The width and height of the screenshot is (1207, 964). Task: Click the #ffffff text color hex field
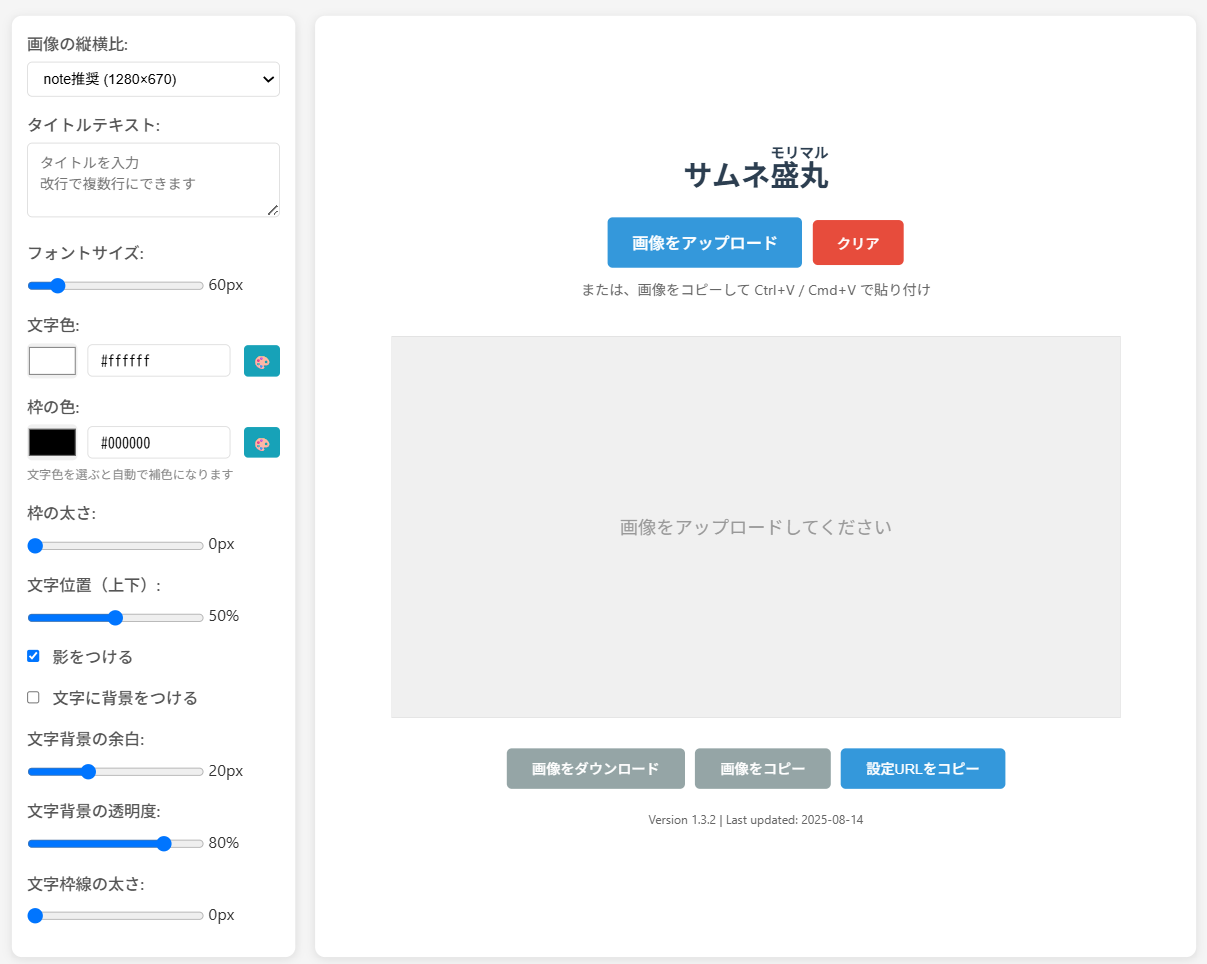tap(158, 361)
